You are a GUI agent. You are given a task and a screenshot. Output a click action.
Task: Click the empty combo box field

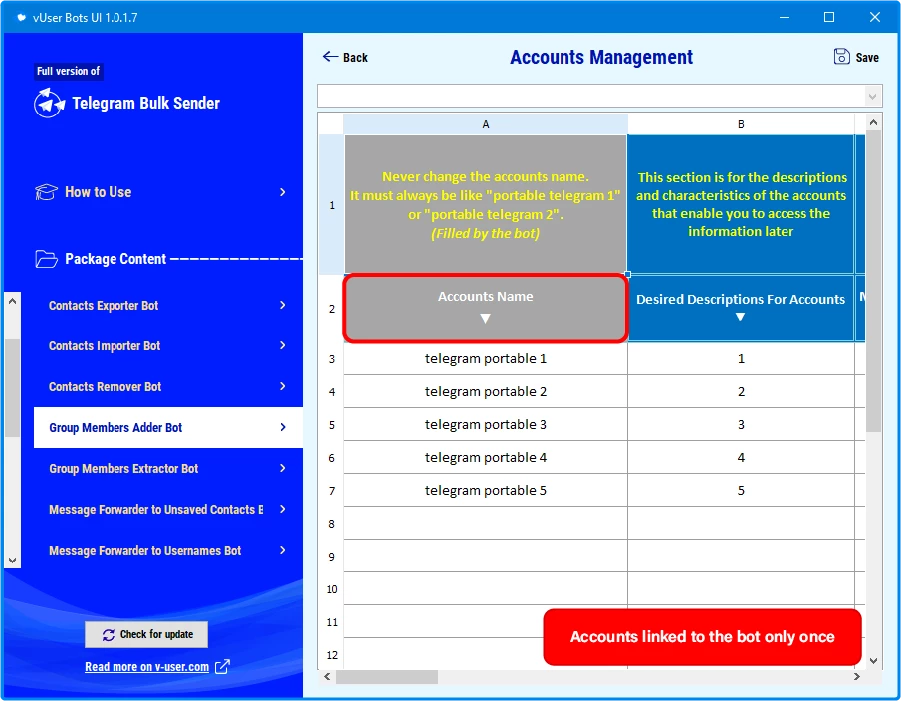(x=591, y=96)
